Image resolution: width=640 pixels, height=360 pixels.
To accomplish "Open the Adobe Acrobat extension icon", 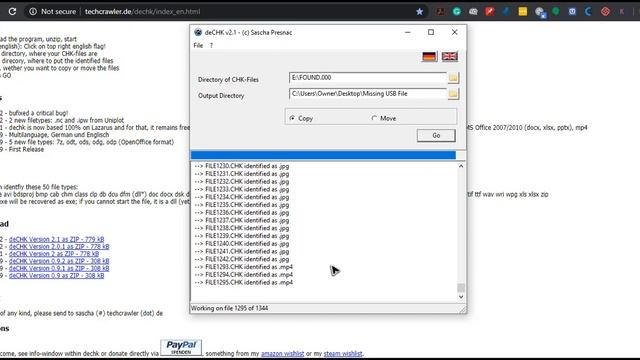I will pos(440,11).
